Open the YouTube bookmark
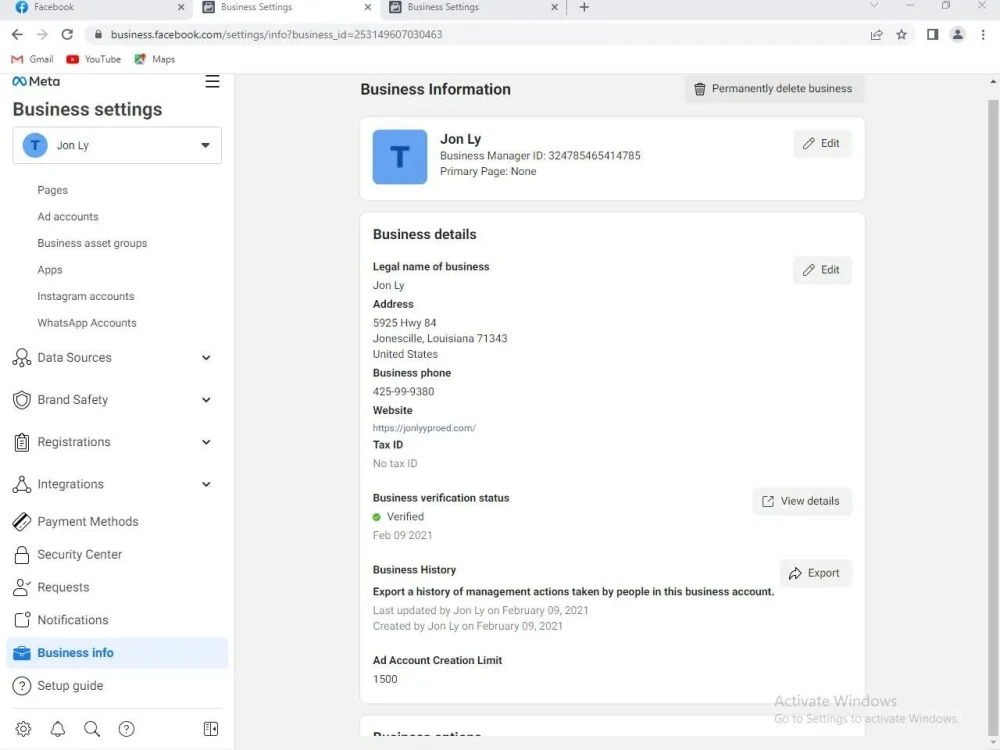The width and height of the screenshot is (1000, 750). [x=93, y=59]
